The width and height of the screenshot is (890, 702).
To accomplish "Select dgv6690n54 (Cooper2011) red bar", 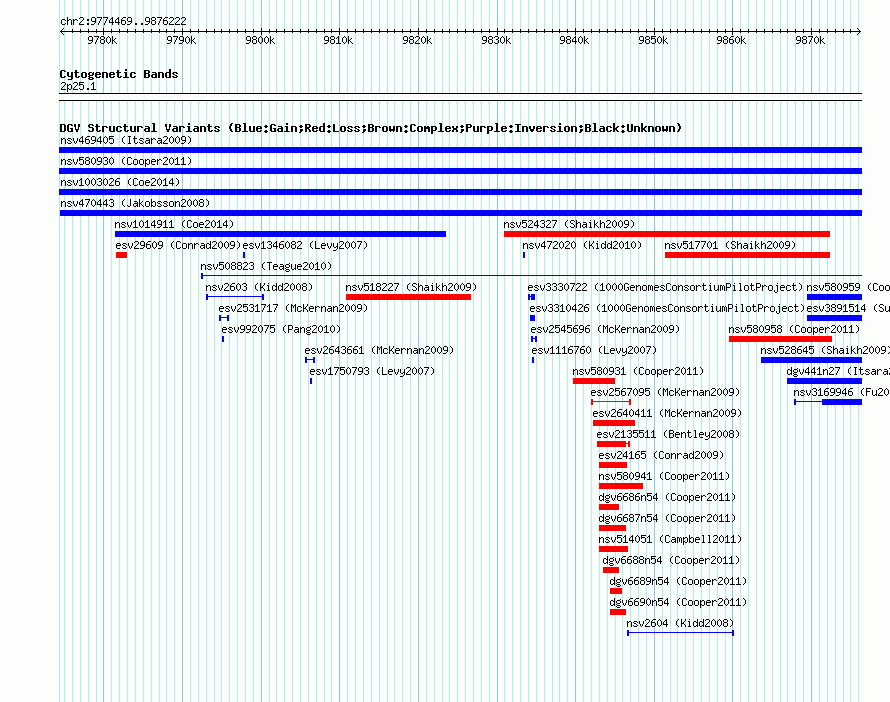I will tap(618, 612).
